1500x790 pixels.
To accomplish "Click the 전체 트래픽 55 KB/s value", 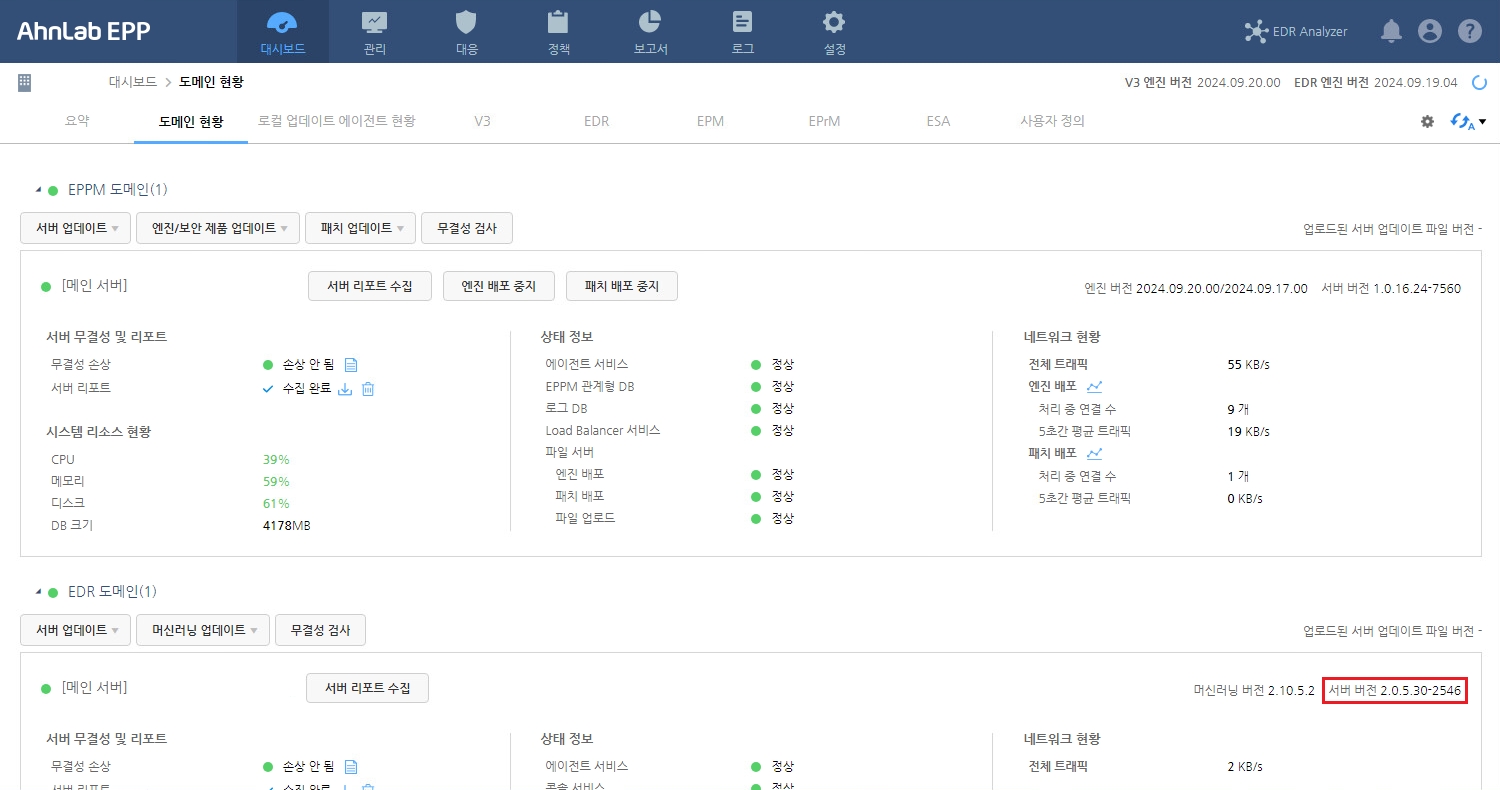I will [x=1248, y=364].
